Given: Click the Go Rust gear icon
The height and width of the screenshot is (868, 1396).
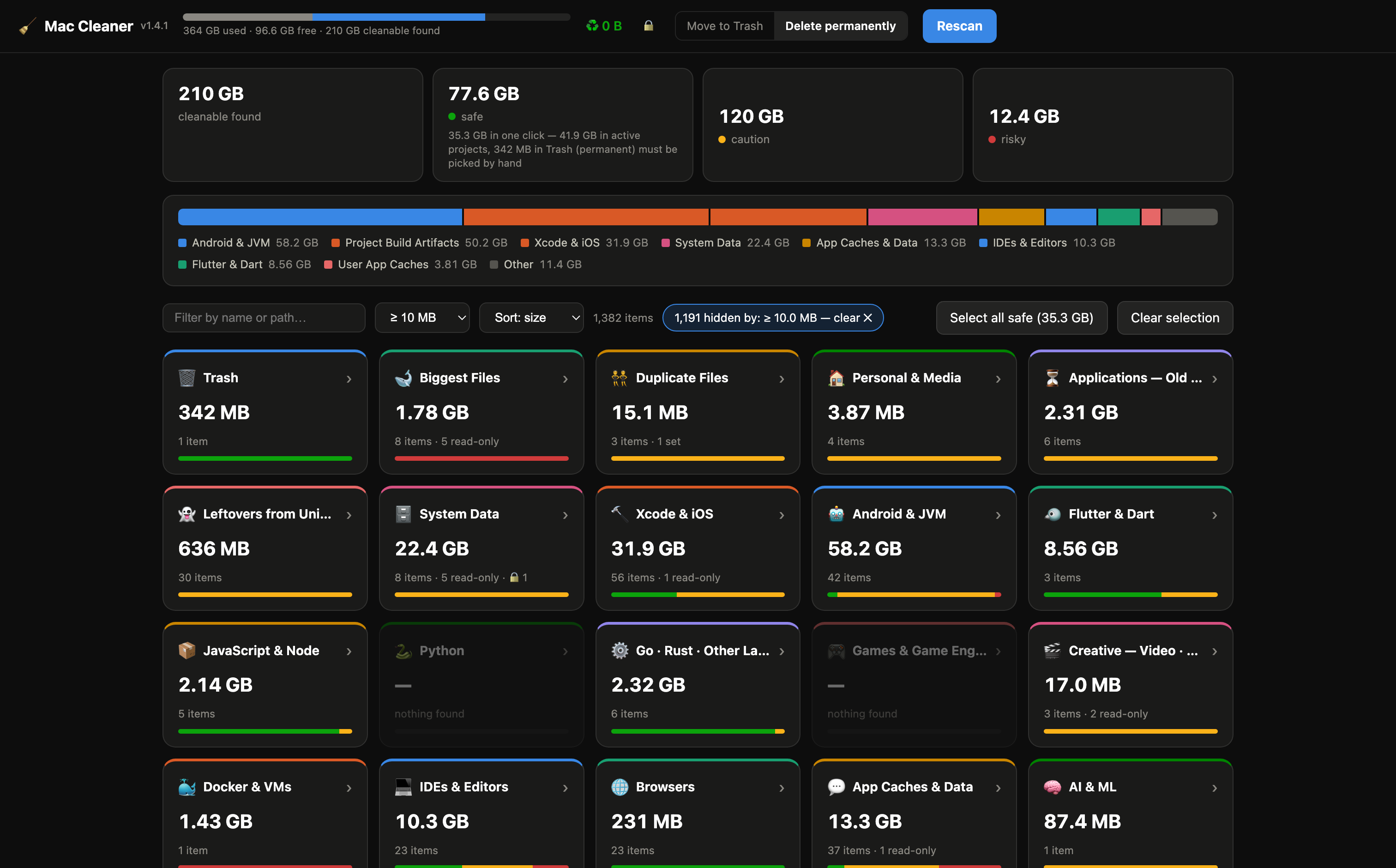Looking at the screenshot, I should [620, 651].
